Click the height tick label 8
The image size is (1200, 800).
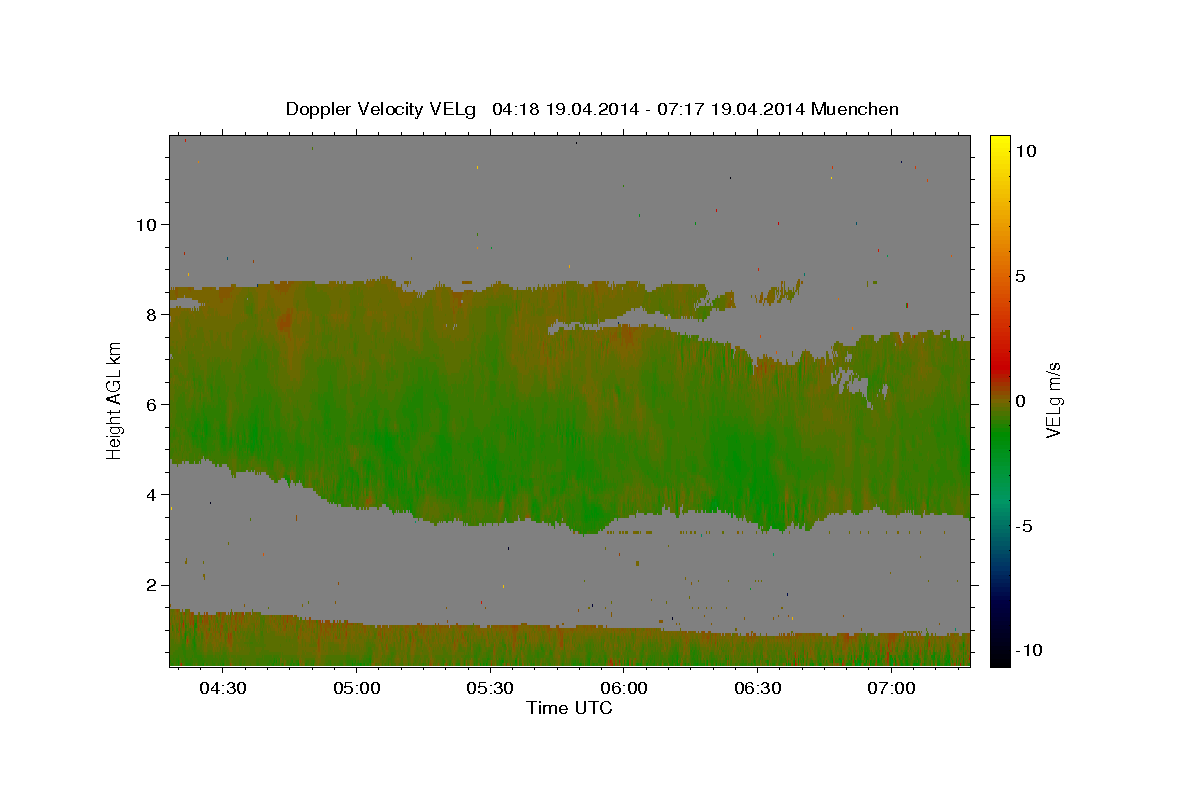[x=151, y=314]
